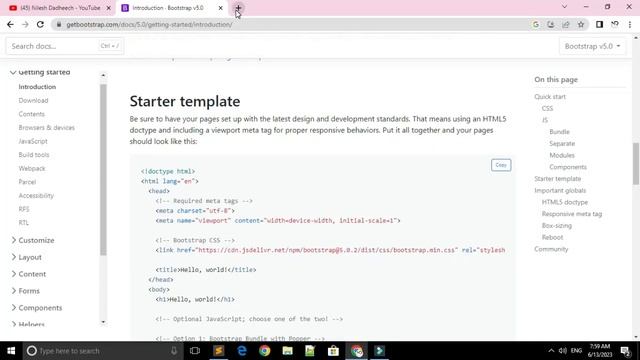The image size is (640, 360).
Task: Open Windows Start menu
Action: [x=11, y=351]
